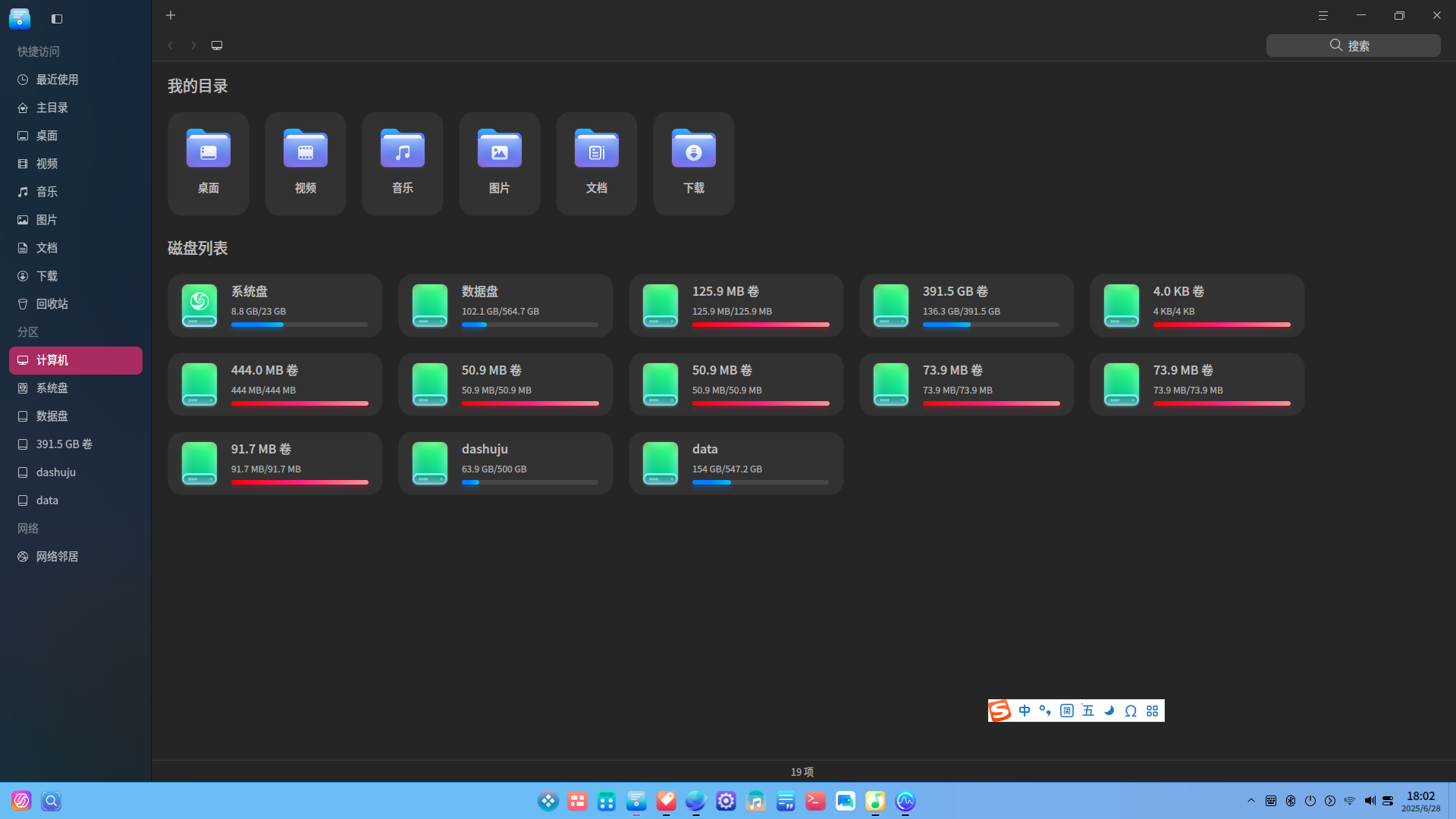Open Sogou Ω special symbols panel
Screen dimensions: 1456x819
coord(1131,711)
